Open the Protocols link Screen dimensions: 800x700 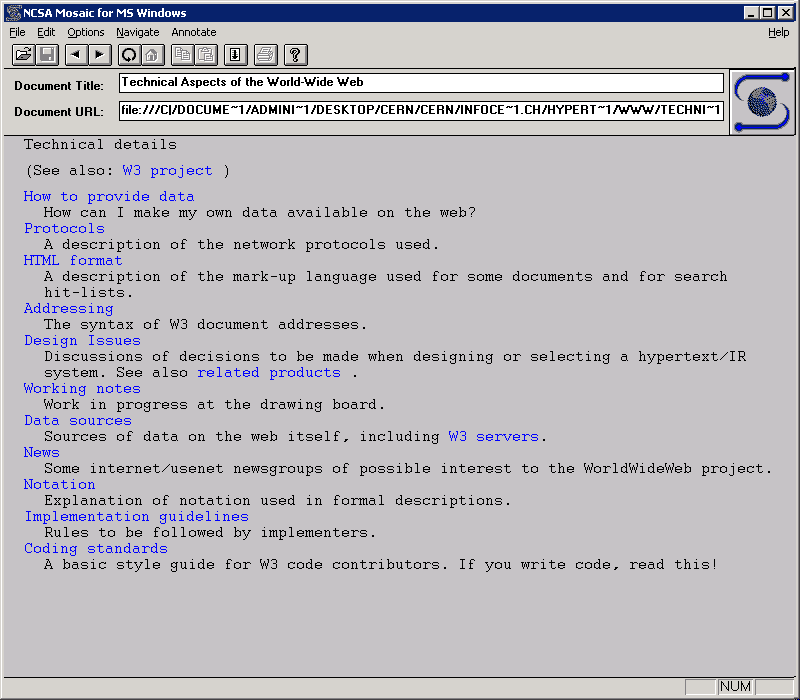click(x=64, y=228)
